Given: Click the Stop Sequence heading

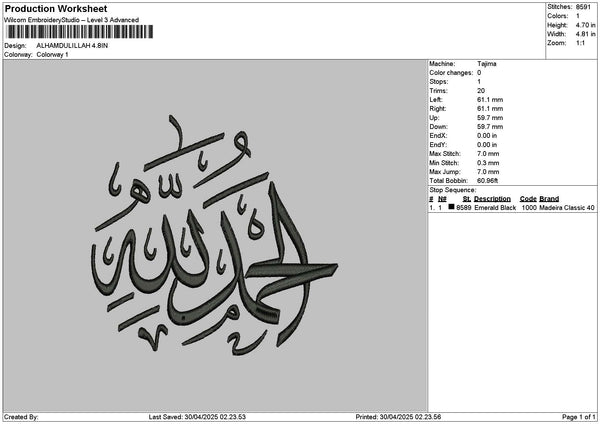Looking at the screenshot, I should 453,190.
